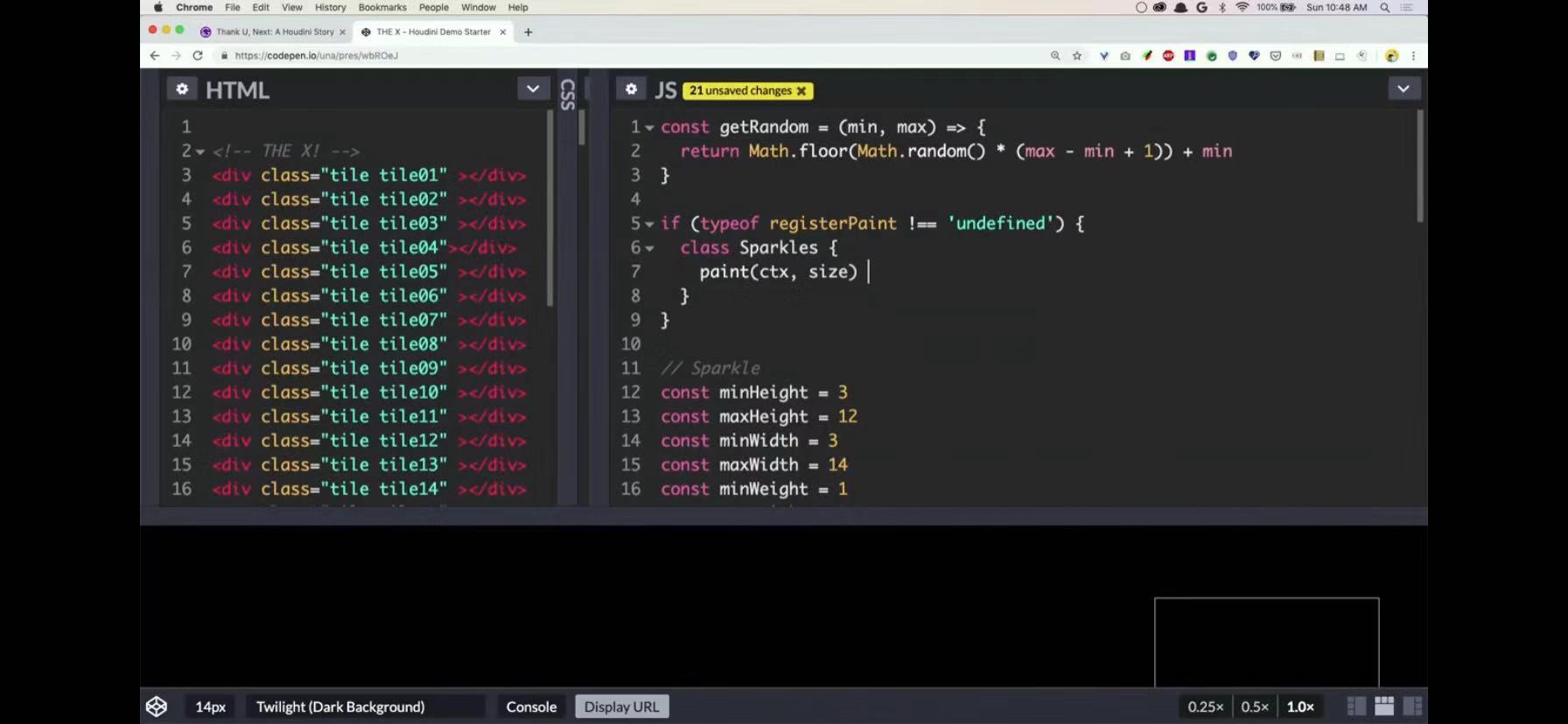
Task: Collapse the getRandom function fold at line 1
Action: click(x=649, y=128)
